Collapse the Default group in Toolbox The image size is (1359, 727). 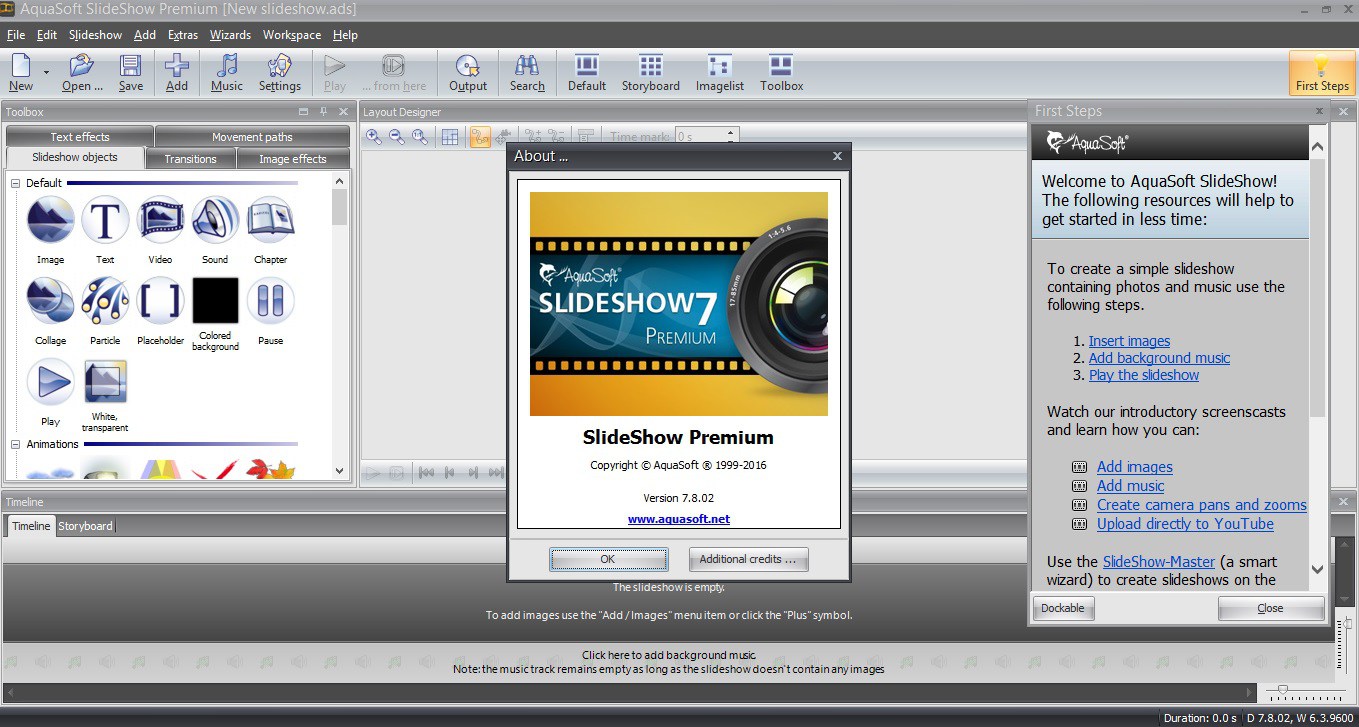(16, 183)
